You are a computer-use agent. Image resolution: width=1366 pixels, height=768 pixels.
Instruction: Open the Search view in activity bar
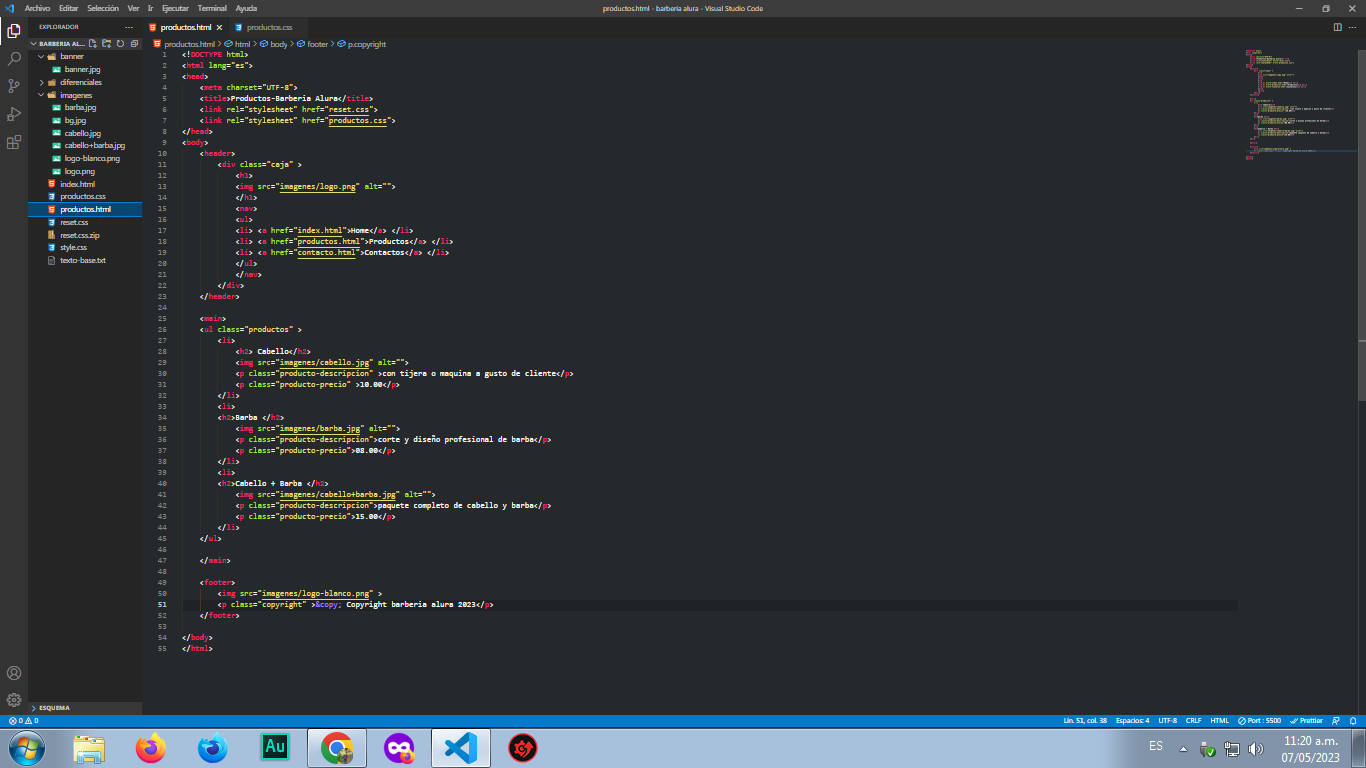click(x=14, y=59)
